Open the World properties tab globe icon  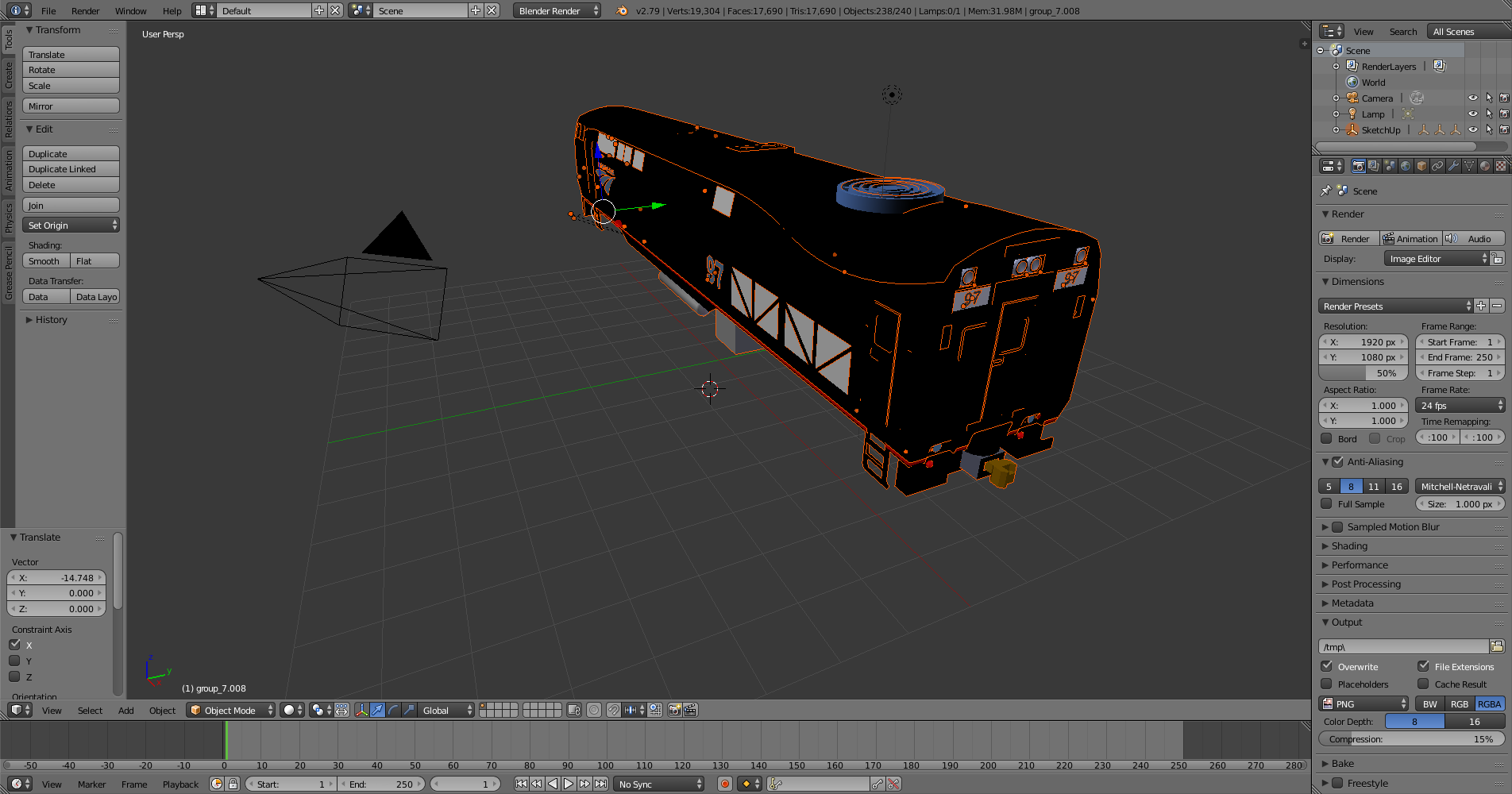[x=1406, y=166]
